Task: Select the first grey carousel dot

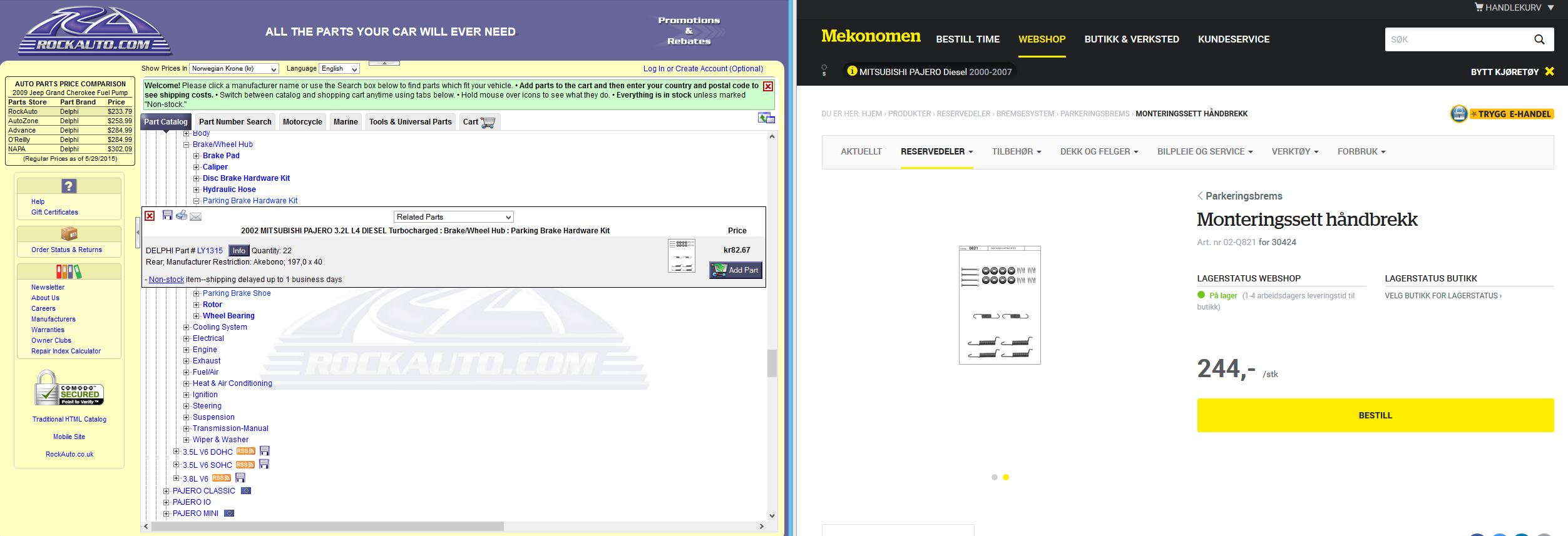Action: coord(995,477)
